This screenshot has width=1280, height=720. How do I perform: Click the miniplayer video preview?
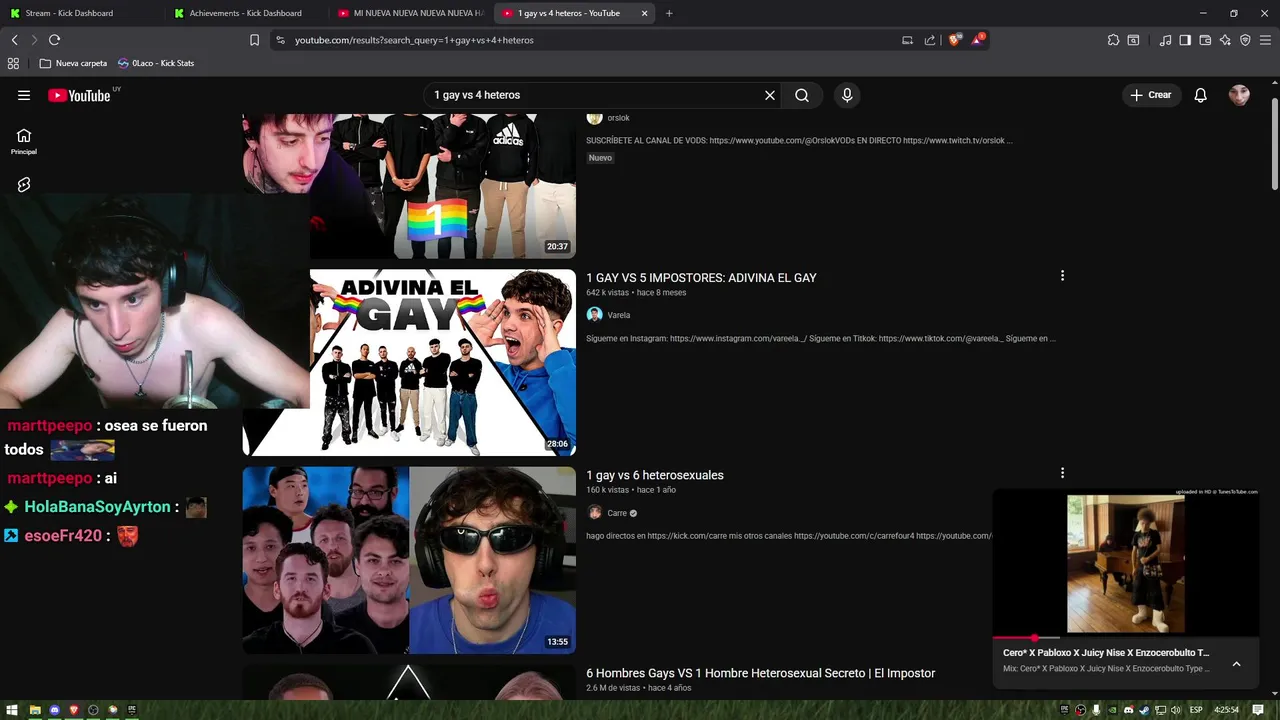[1125, 563]
